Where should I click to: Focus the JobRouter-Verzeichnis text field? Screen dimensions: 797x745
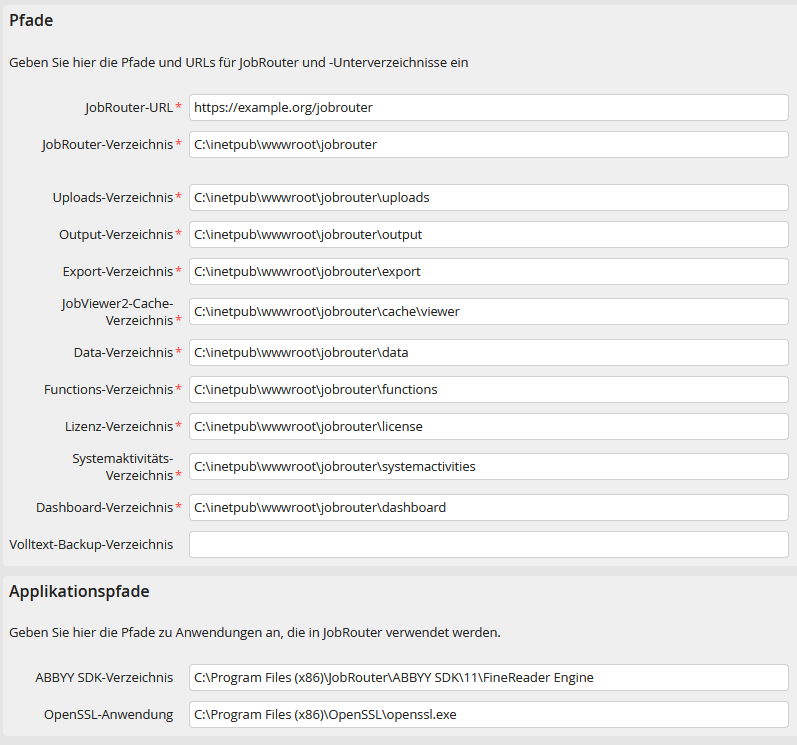(488, 145)
